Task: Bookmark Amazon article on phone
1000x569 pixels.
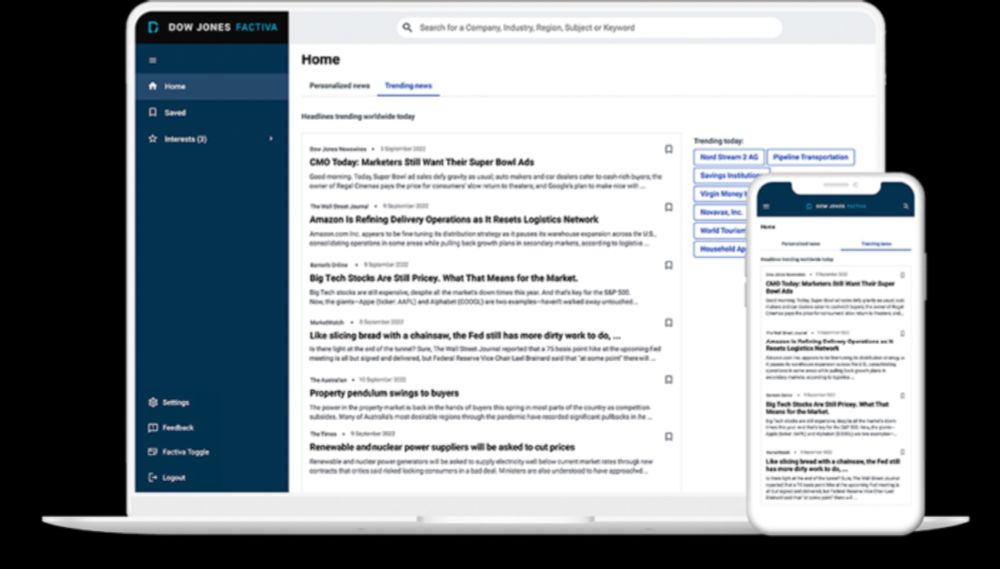Action: [x=902, y=334]
